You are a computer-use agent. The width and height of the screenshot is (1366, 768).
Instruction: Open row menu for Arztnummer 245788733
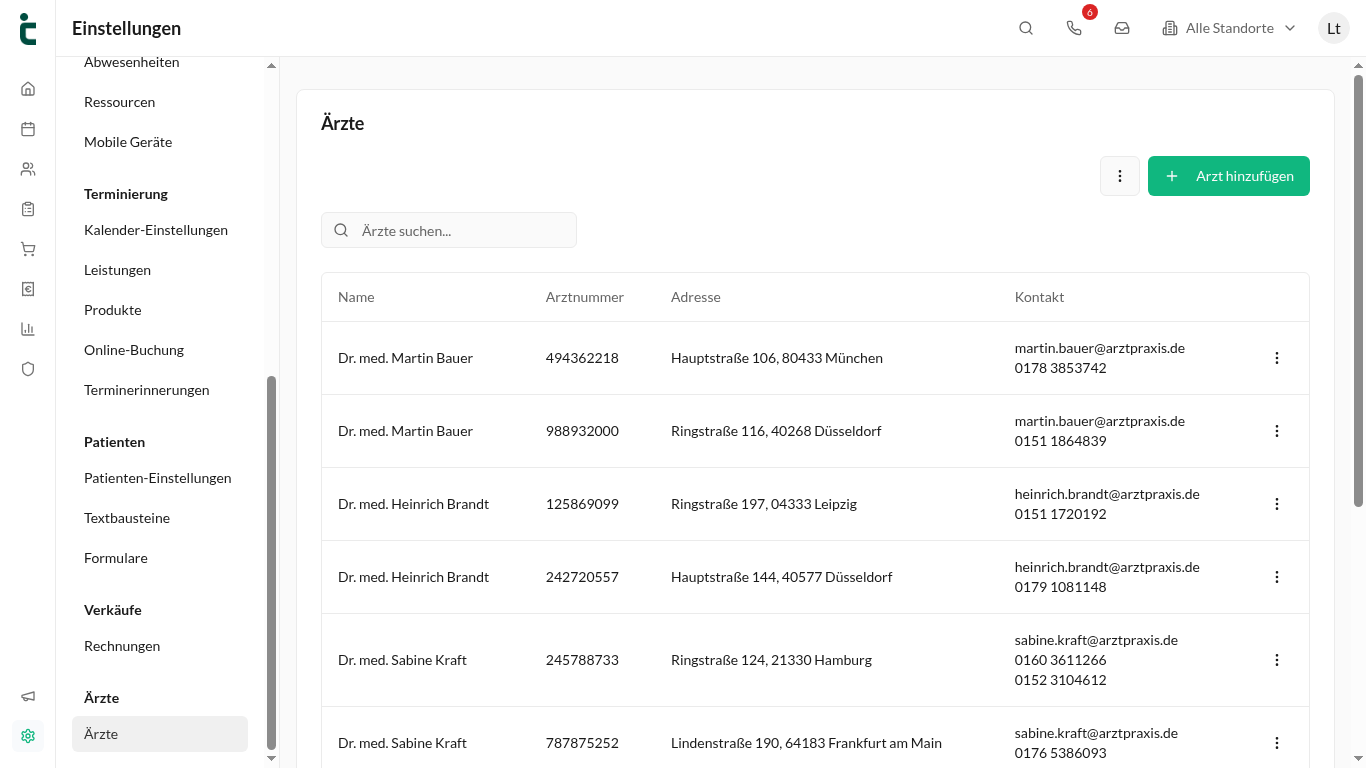tap(1277, 660)
